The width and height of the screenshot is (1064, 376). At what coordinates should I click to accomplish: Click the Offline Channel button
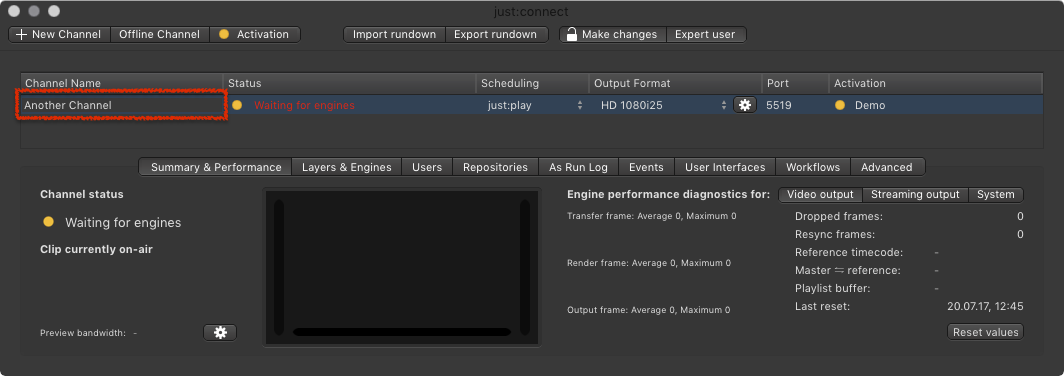click(159, 34)
